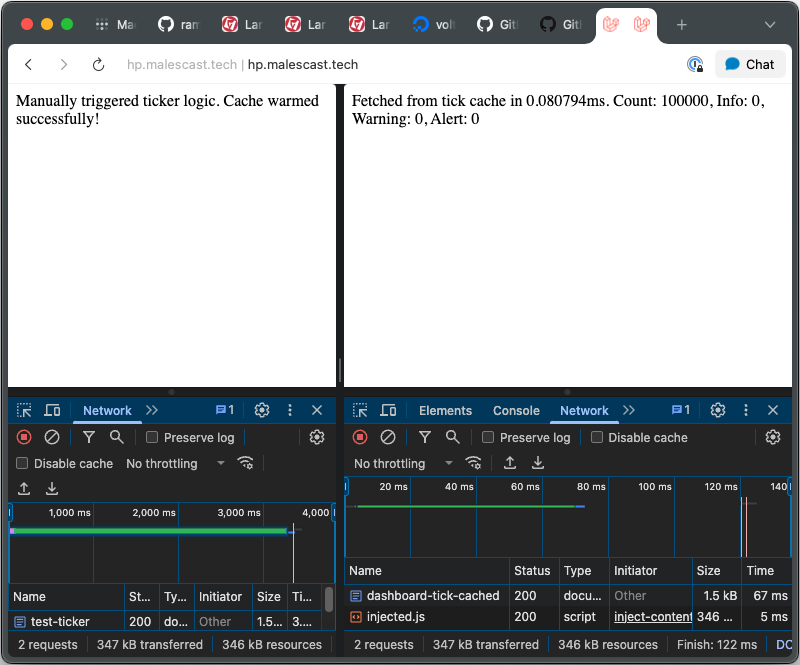Open the Chat button
Viewport: 800px width, 665px height.
[x=749, y=64]
